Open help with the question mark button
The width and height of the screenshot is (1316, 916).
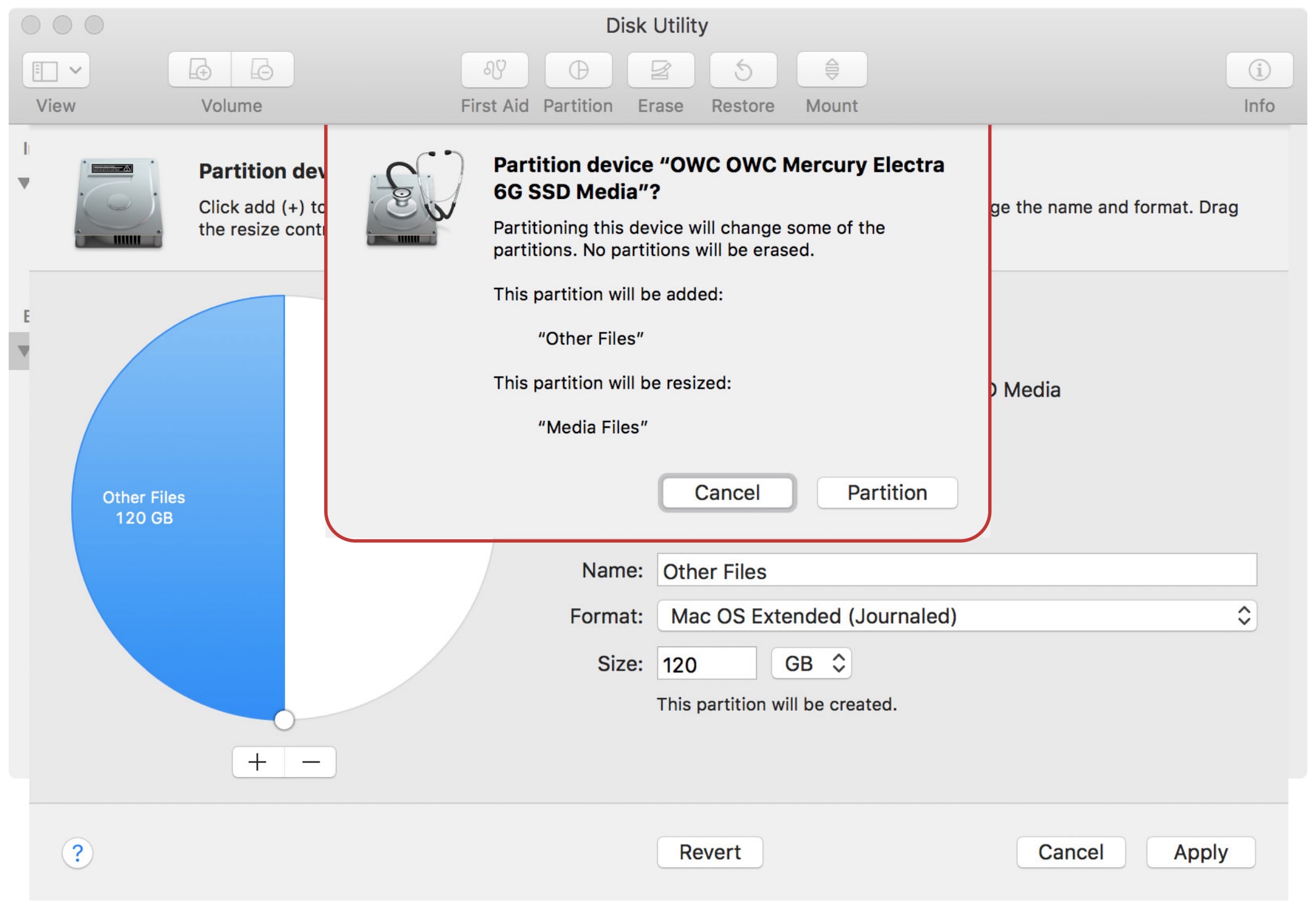click(x=77, y=854)
